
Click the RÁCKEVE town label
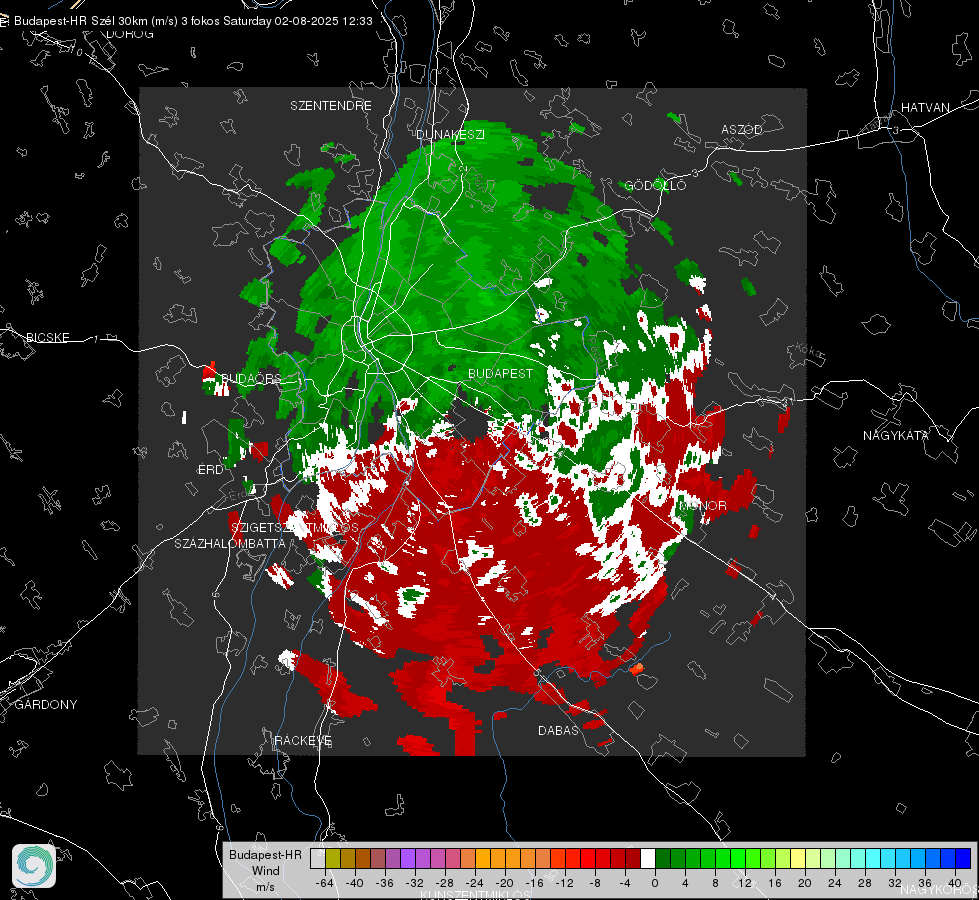pos(303,740)
